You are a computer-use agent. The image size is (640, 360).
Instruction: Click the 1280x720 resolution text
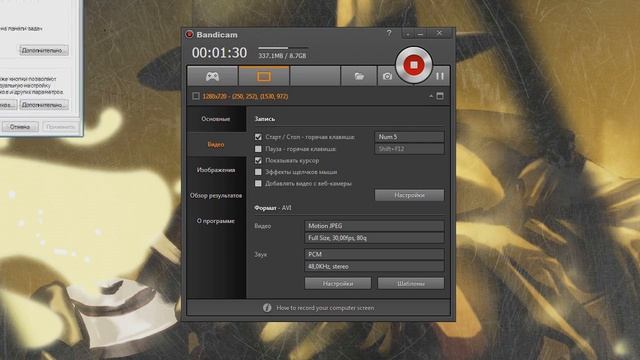245,96
